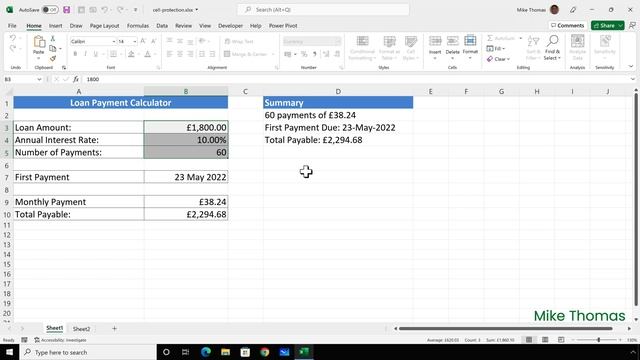Viewport: 640px width, 360px height.
Task: Toggle Bold formatting
Action: point(75,54)
